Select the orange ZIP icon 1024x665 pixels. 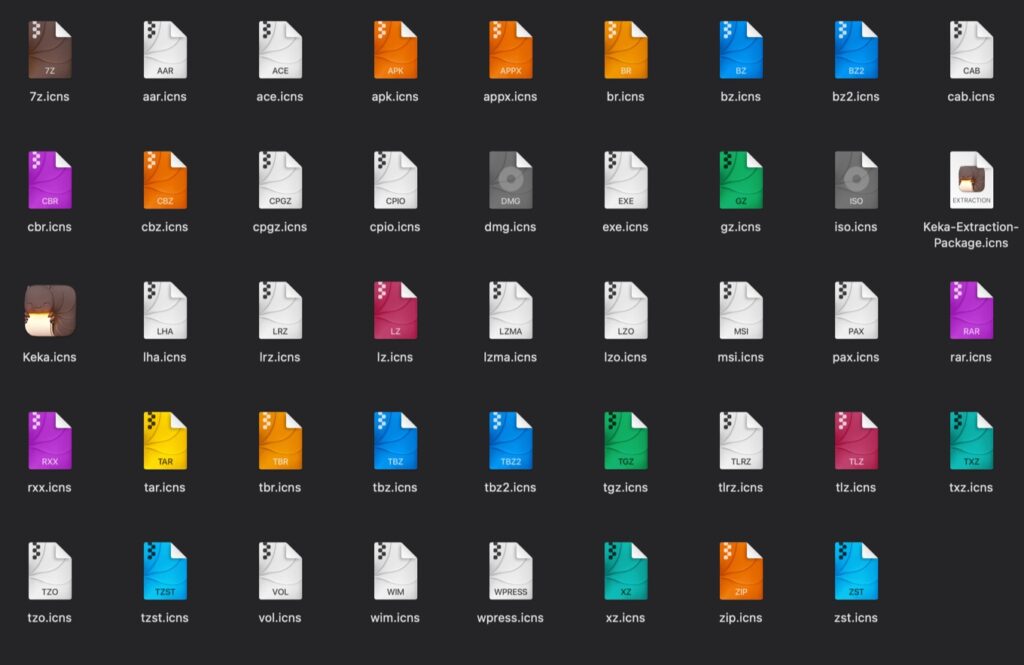(741, 571)
